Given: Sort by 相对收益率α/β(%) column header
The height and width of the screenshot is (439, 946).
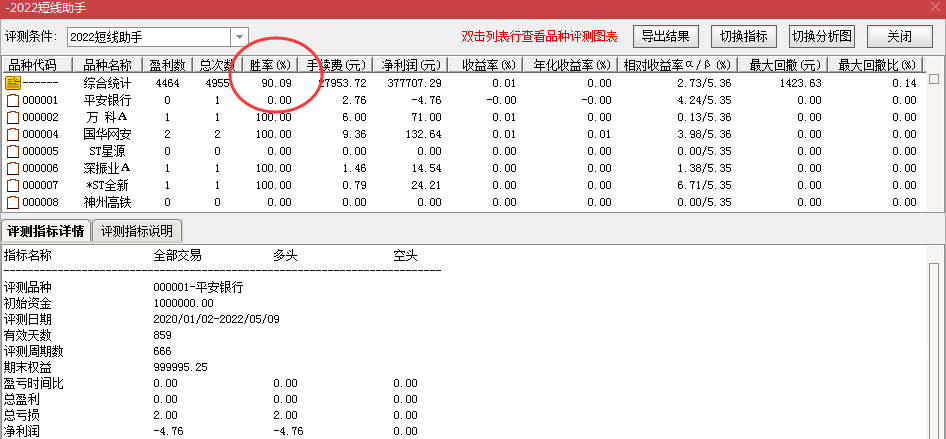Looking at the screenshot, I should pos(680,65).
